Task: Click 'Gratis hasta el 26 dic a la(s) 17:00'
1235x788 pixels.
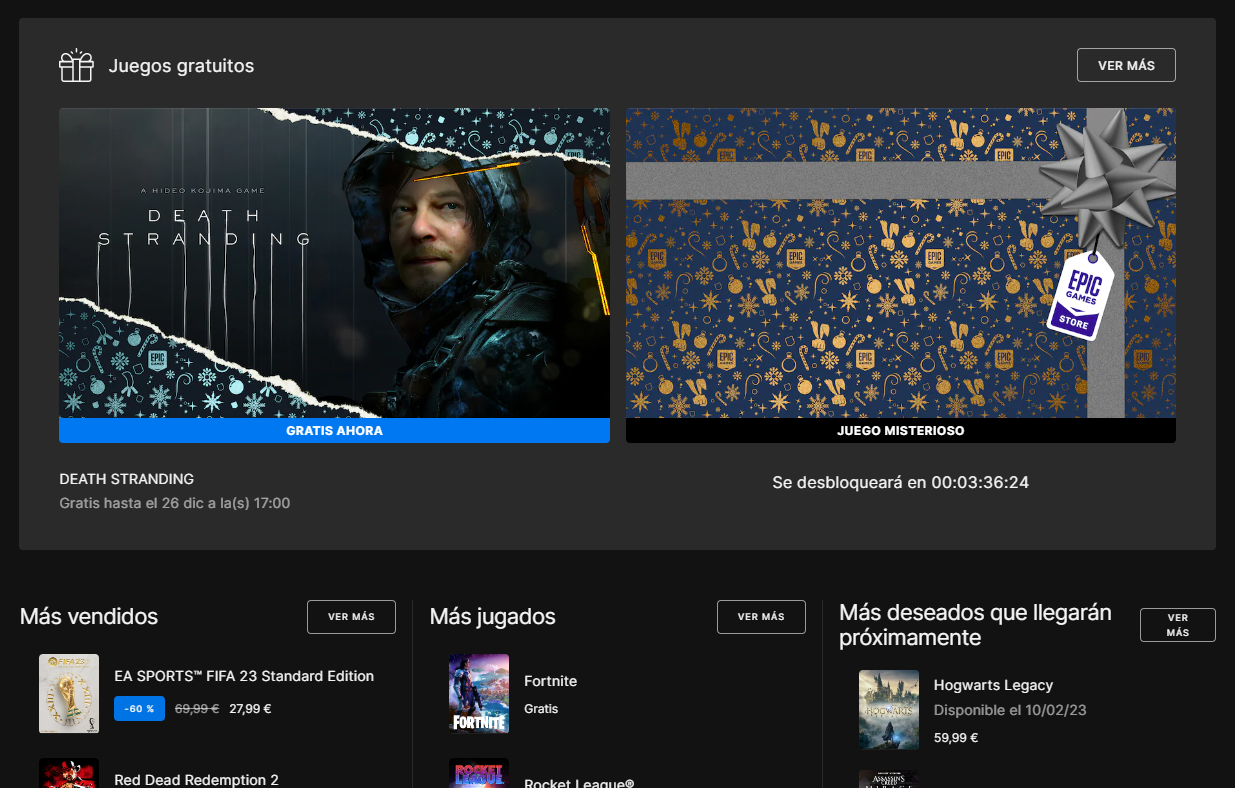Action: click(175, 503)
